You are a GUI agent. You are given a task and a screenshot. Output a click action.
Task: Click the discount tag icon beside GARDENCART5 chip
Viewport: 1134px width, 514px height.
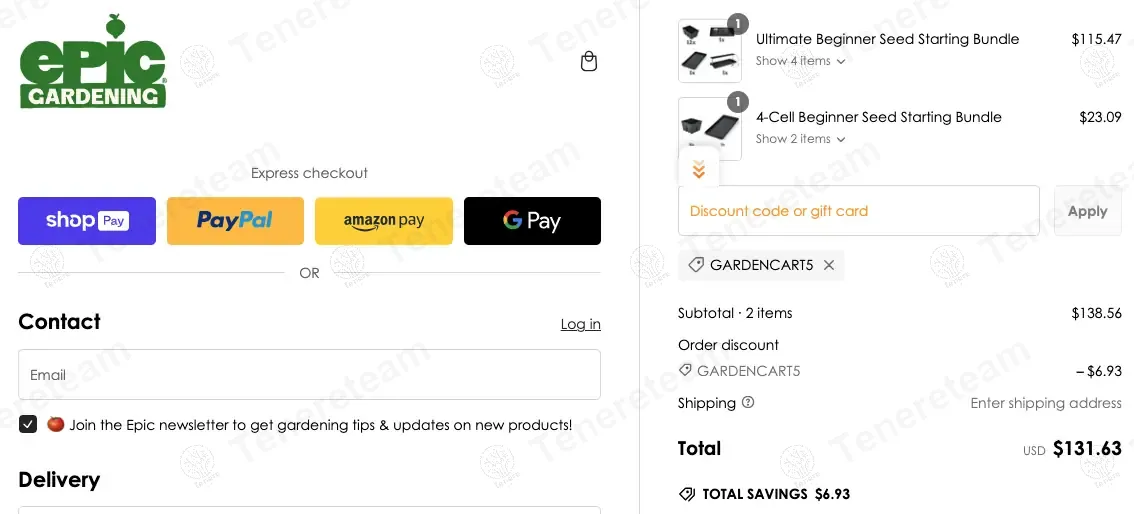[696, 265]
